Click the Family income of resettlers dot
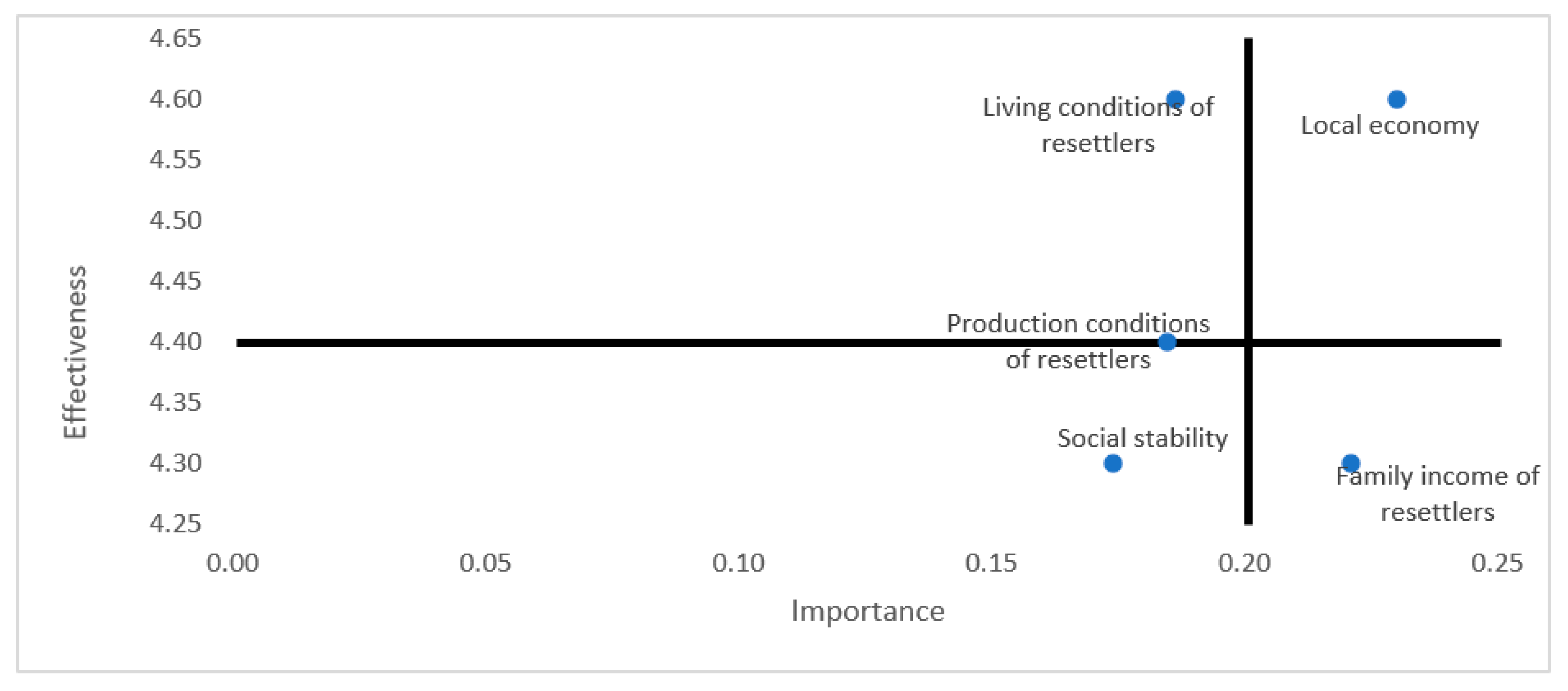This screenshot has width=1568, height=691. [x=1351, y=463]
